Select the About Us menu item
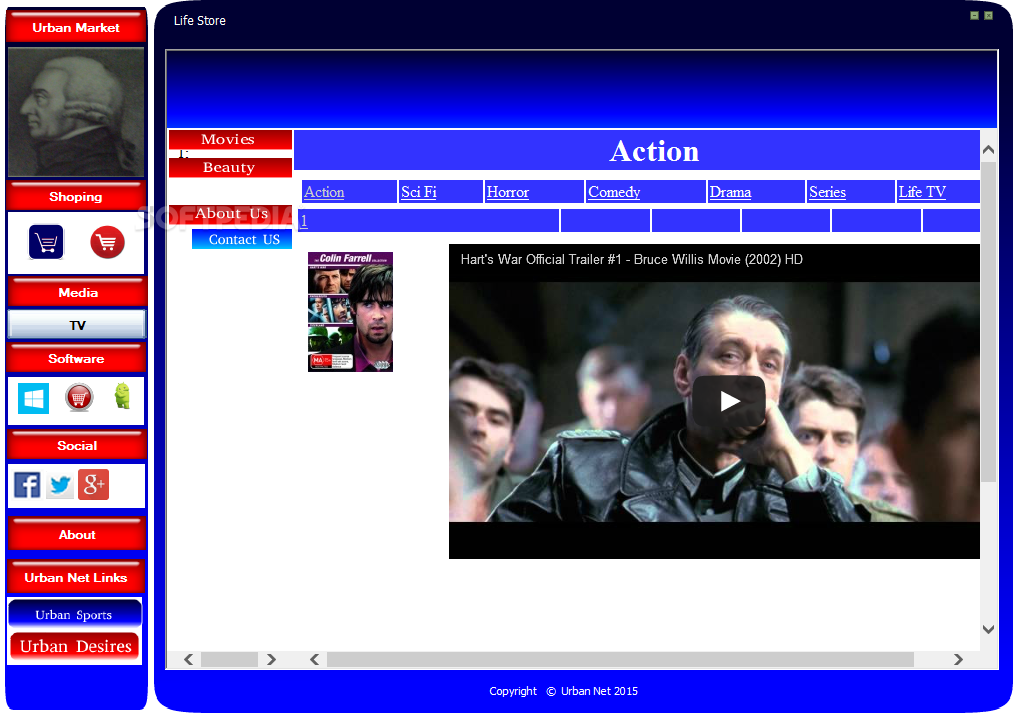This screenshot has width=1013, height=713. pos(230,214)
